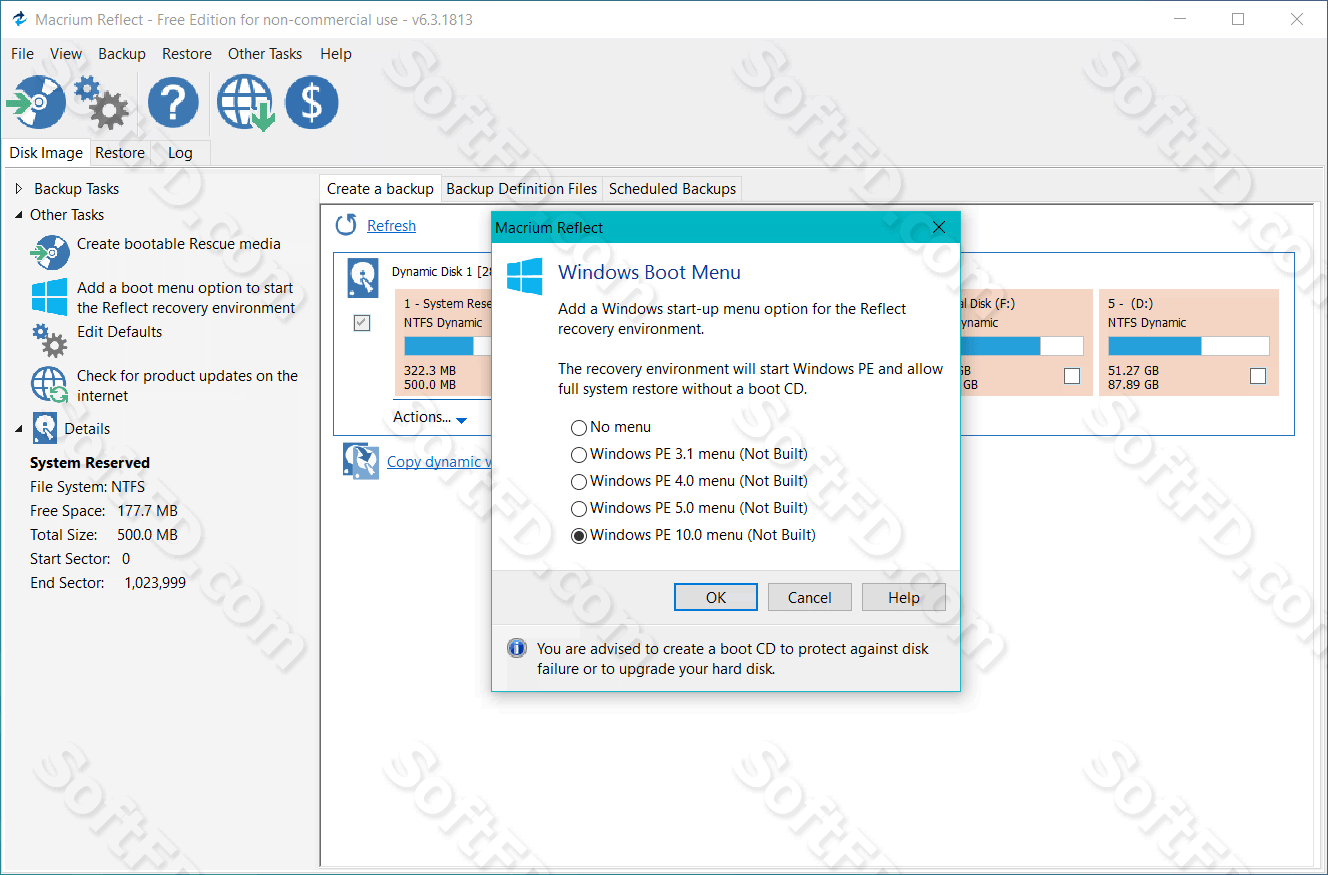Collapse the Other Tasks tree section
The image size is (1328, 875).
coord(19,215)
